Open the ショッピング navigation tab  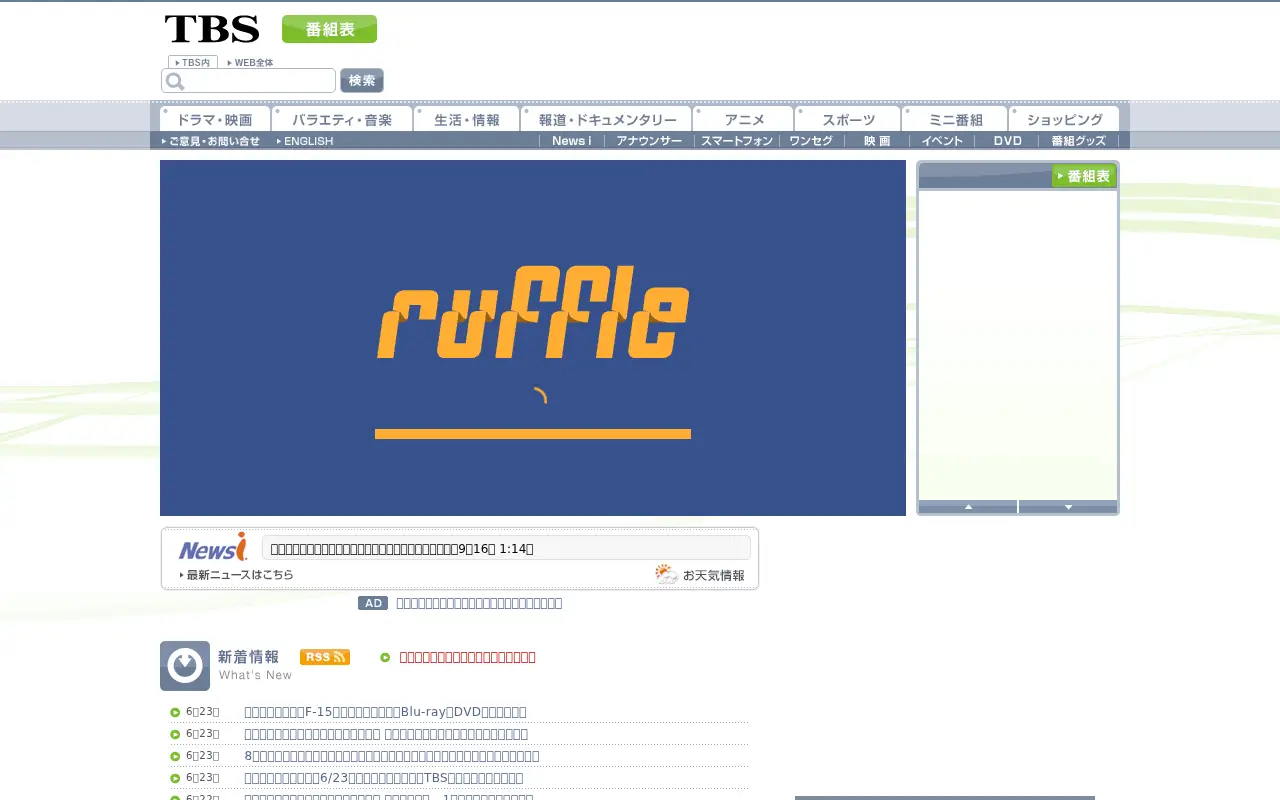tap(1064, 119)
